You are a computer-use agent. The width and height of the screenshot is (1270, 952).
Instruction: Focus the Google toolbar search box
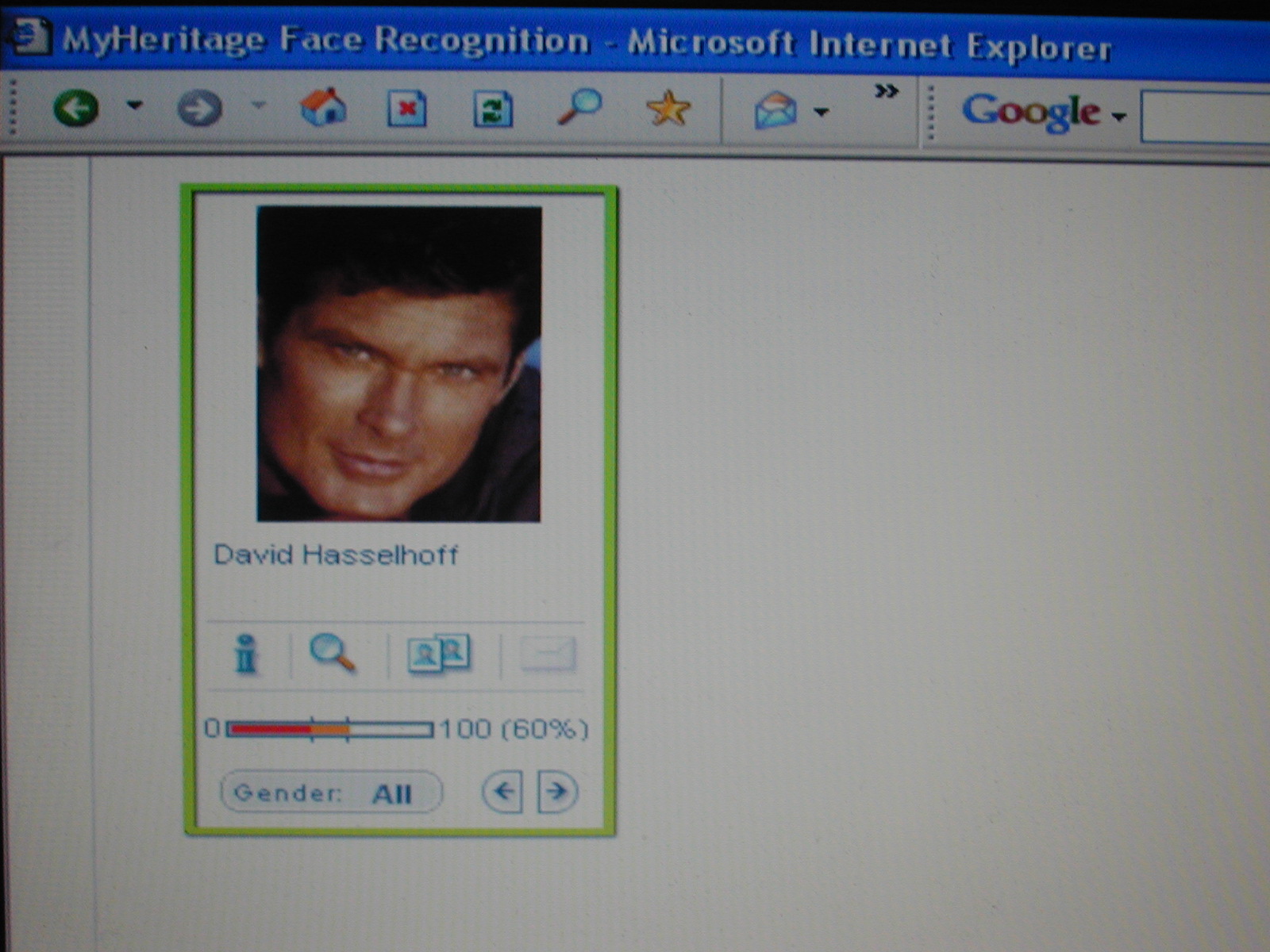coord(1205,117)
